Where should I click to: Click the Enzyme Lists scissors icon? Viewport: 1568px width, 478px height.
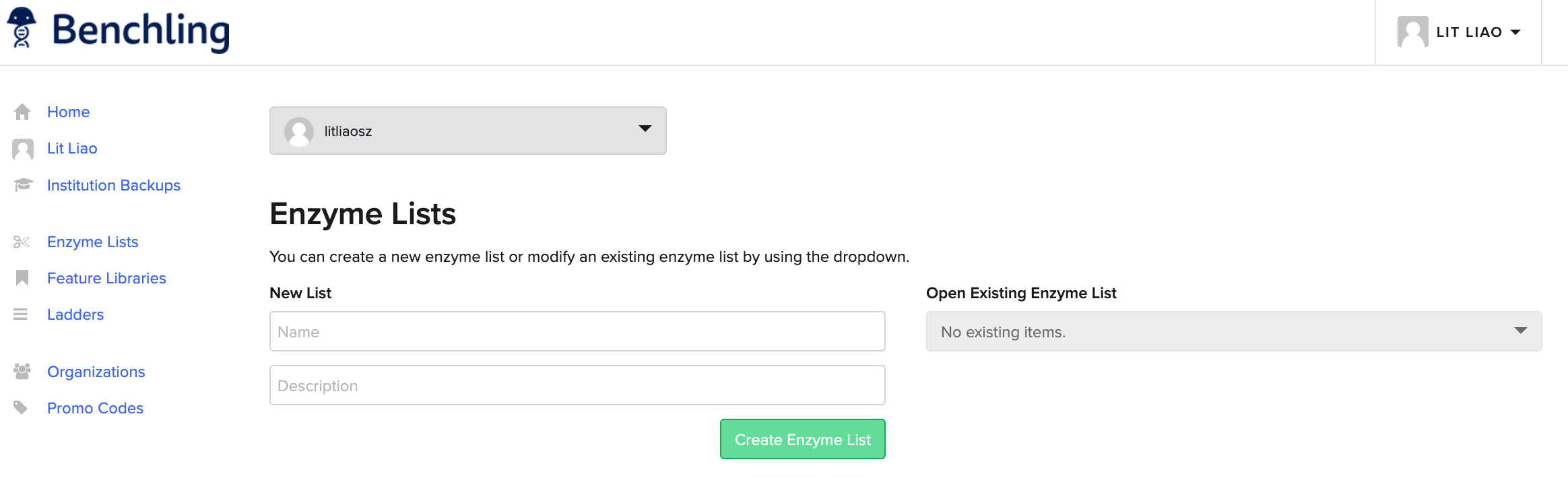pyautogui.click(x=22, y=242)
